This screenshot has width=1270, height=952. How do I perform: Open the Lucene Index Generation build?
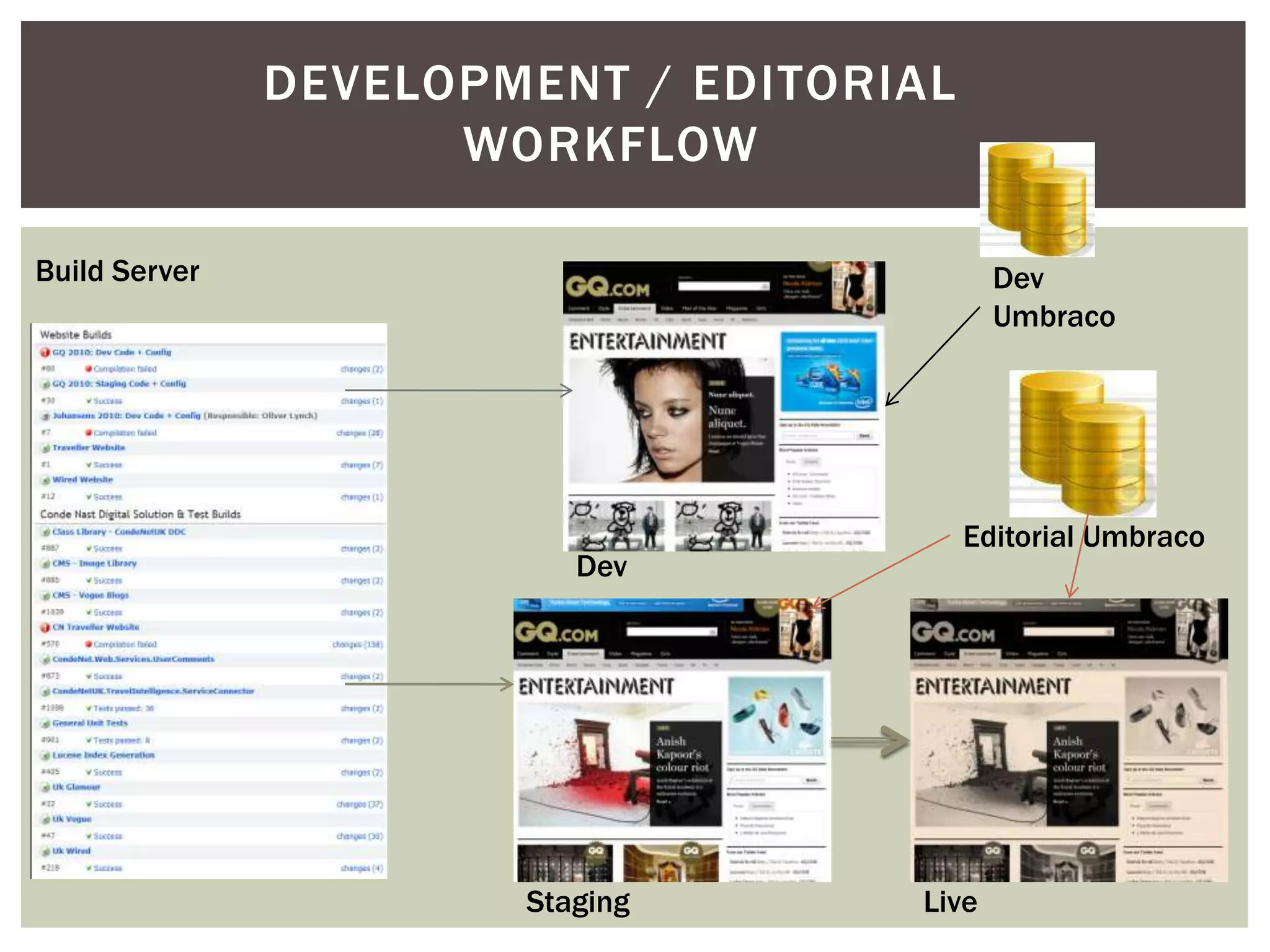103,755
